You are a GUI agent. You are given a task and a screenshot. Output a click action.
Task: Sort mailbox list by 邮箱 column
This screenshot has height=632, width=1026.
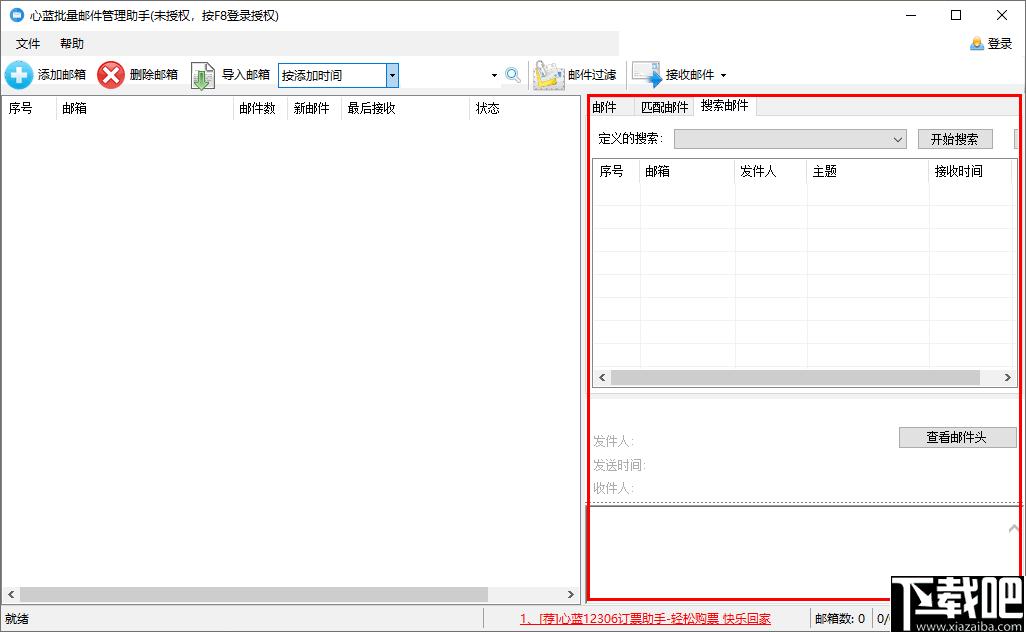(x=145, y=108)
